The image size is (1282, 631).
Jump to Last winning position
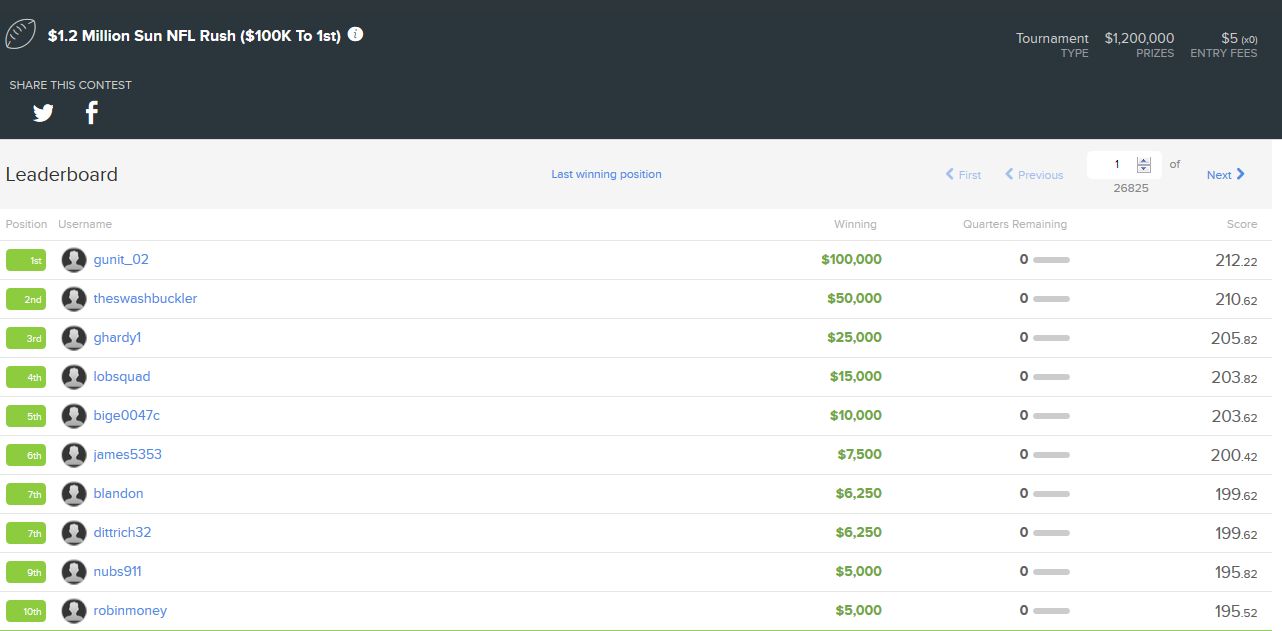pos(606,174)
